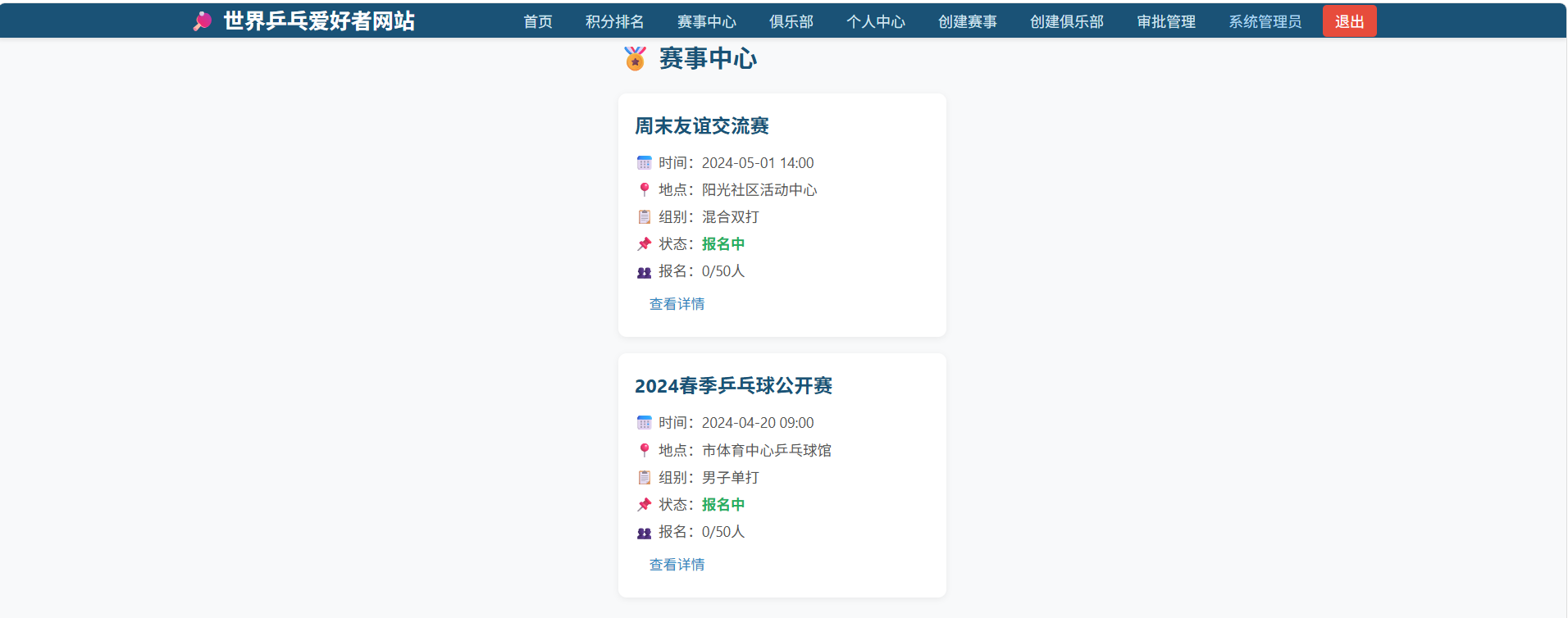Click location pin icon in 周末友谊交流赛 card
The image size is (1568, 618).
[x=645, y=190]
